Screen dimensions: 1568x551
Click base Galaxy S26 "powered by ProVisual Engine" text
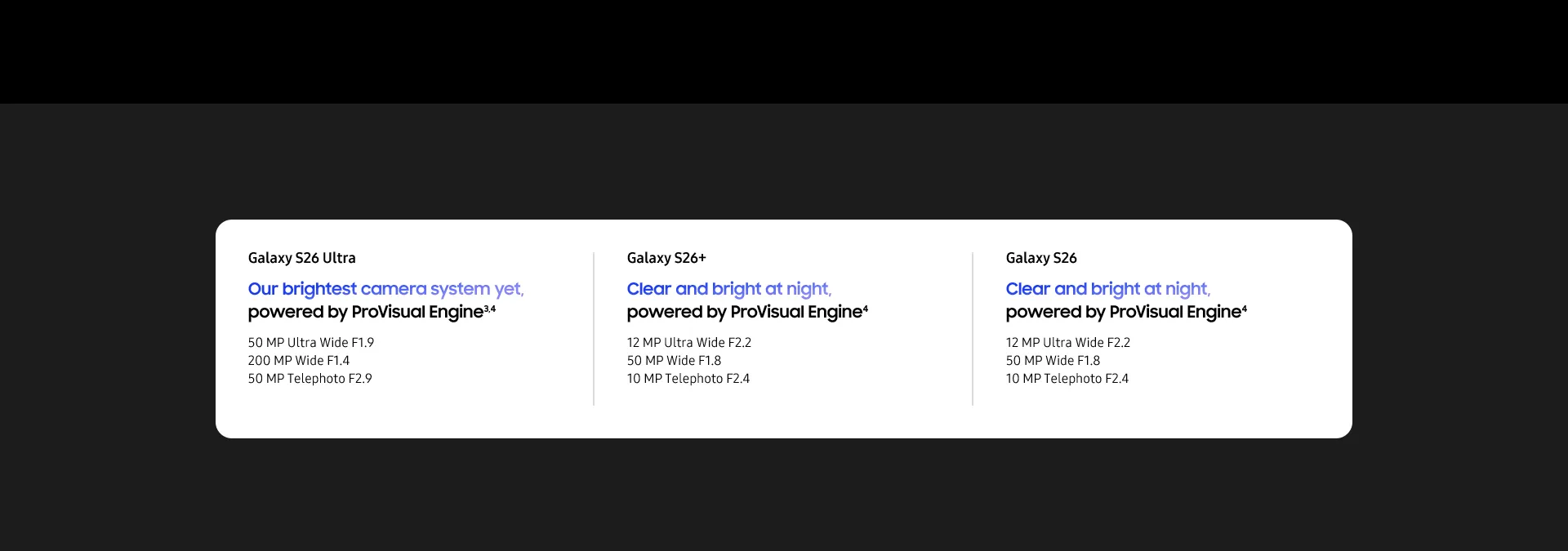(1123, 312)
